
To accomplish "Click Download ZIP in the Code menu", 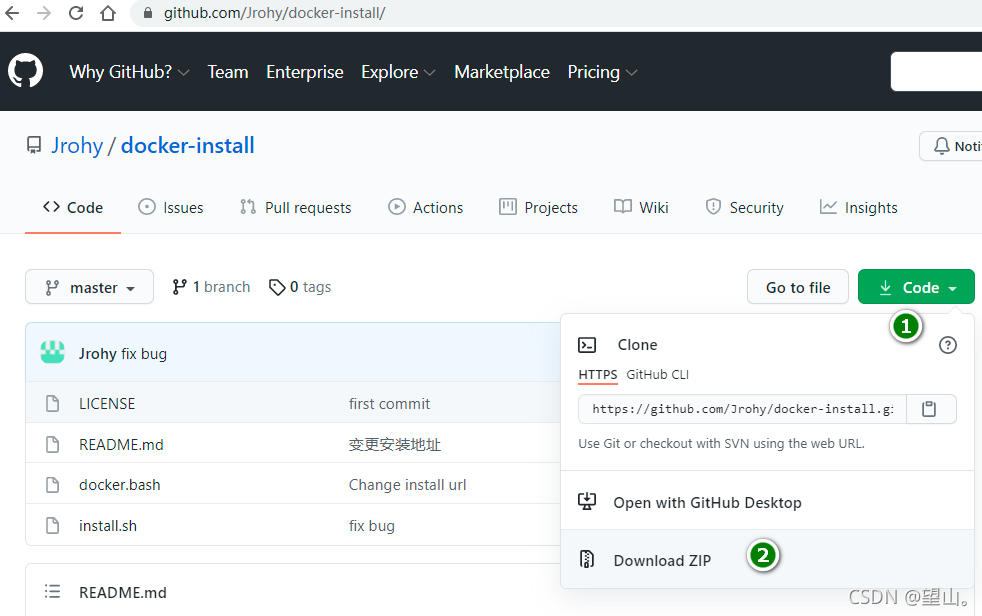I will tap(662, 560).
